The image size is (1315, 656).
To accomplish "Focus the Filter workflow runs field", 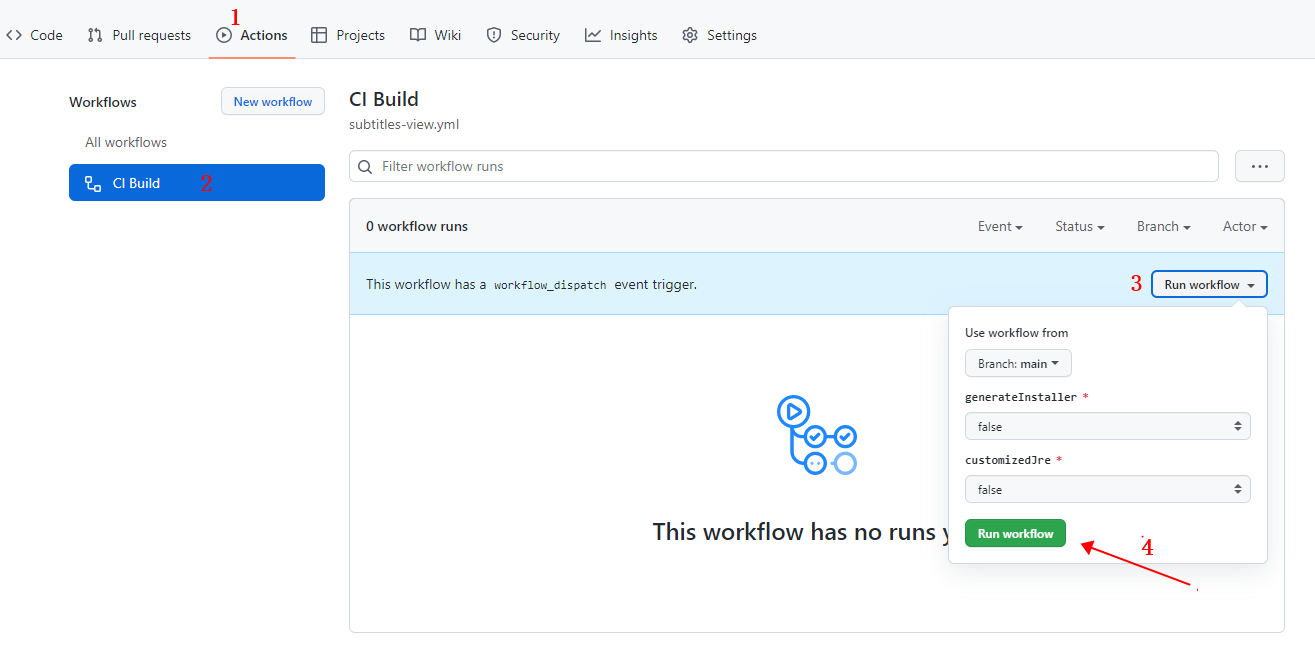I will tap(784, 166).
